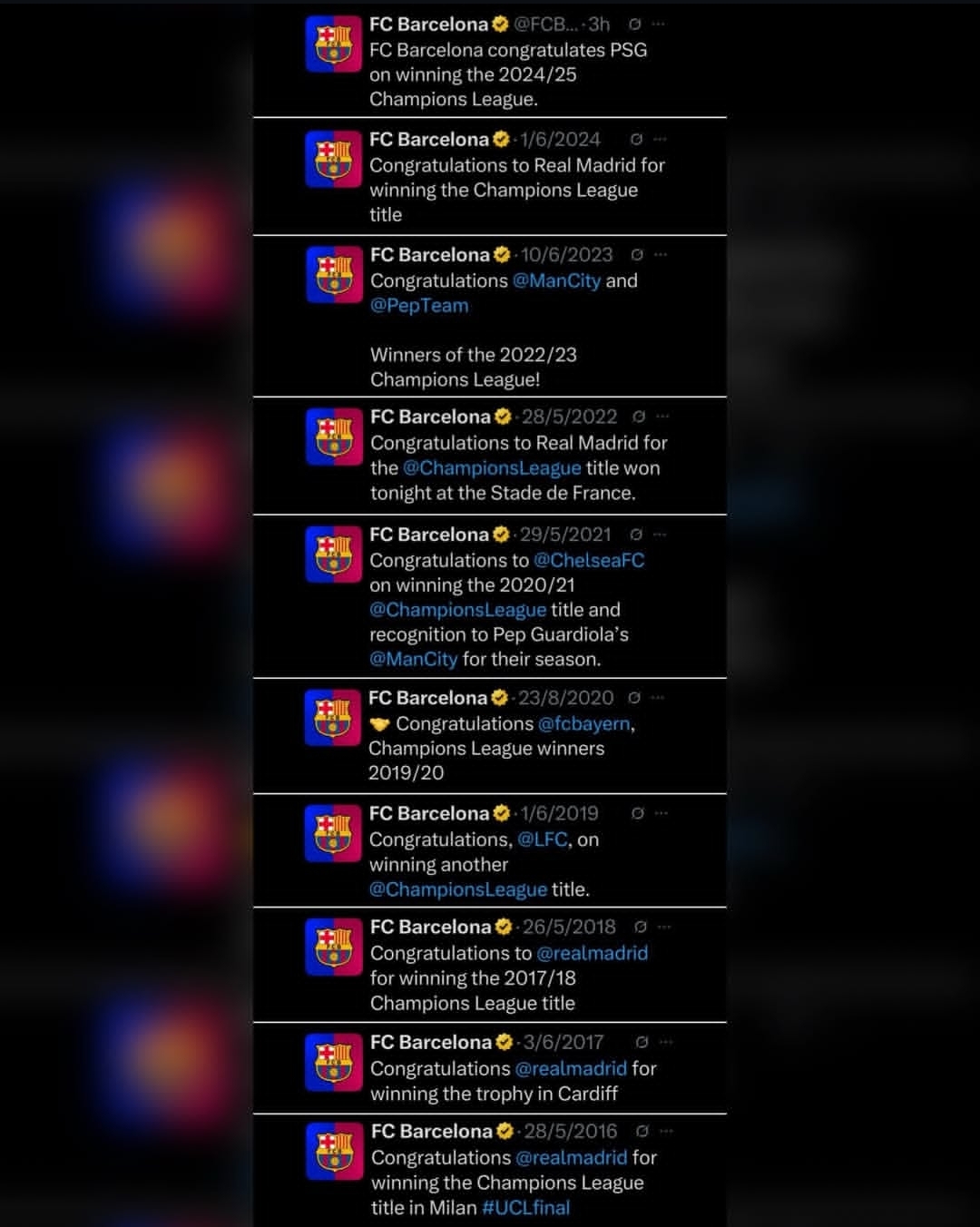Open the more options menu on the PSG tweet
This screenshot has height=1227, width=980.
click(659, 25)
